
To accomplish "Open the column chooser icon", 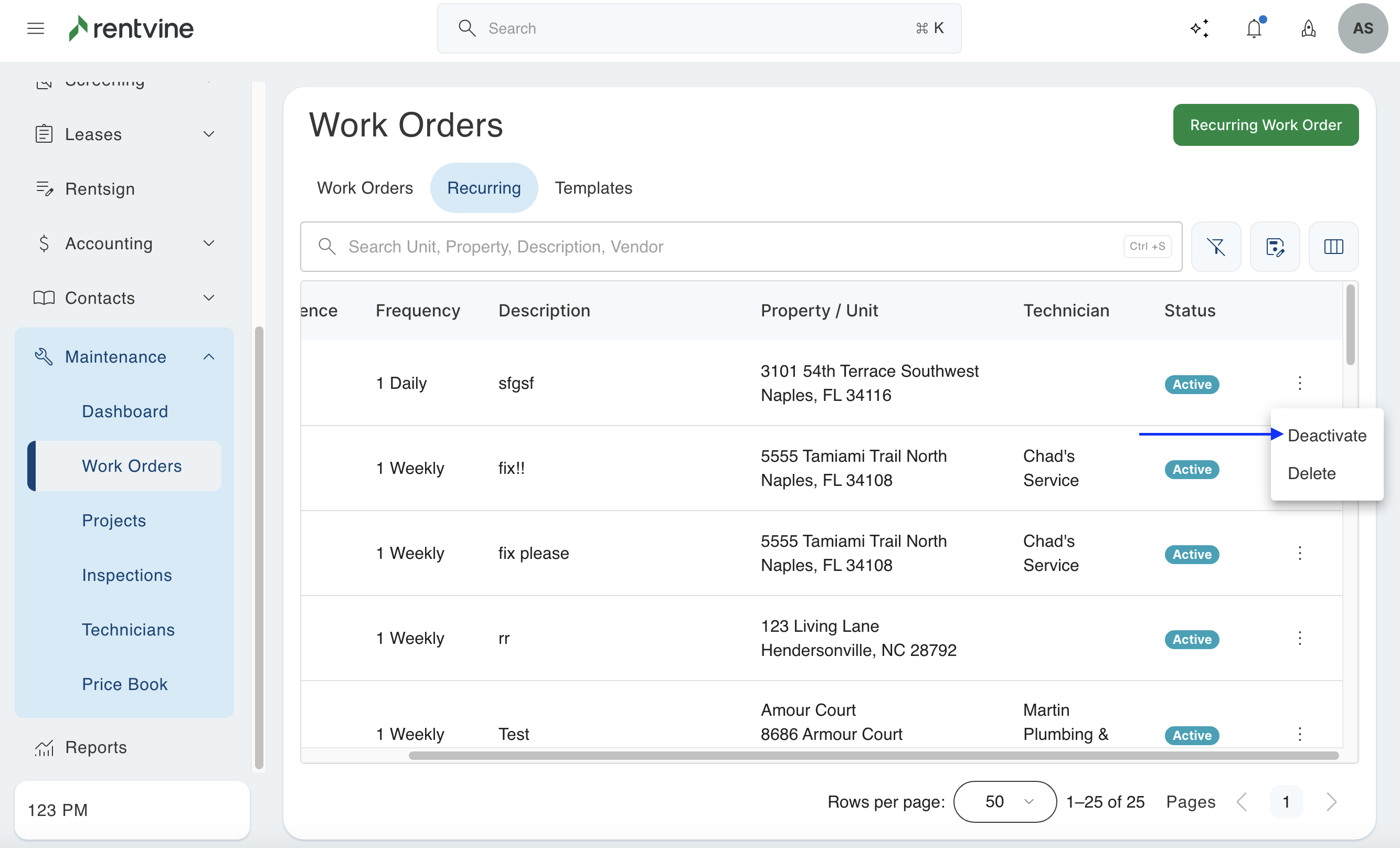I will point(1333,247).
